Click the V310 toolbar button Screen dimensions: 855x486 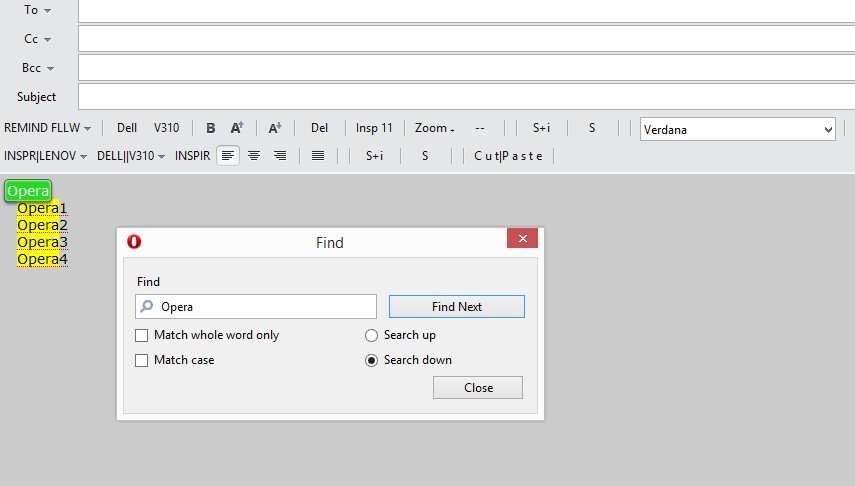click(x=166, y=128)
